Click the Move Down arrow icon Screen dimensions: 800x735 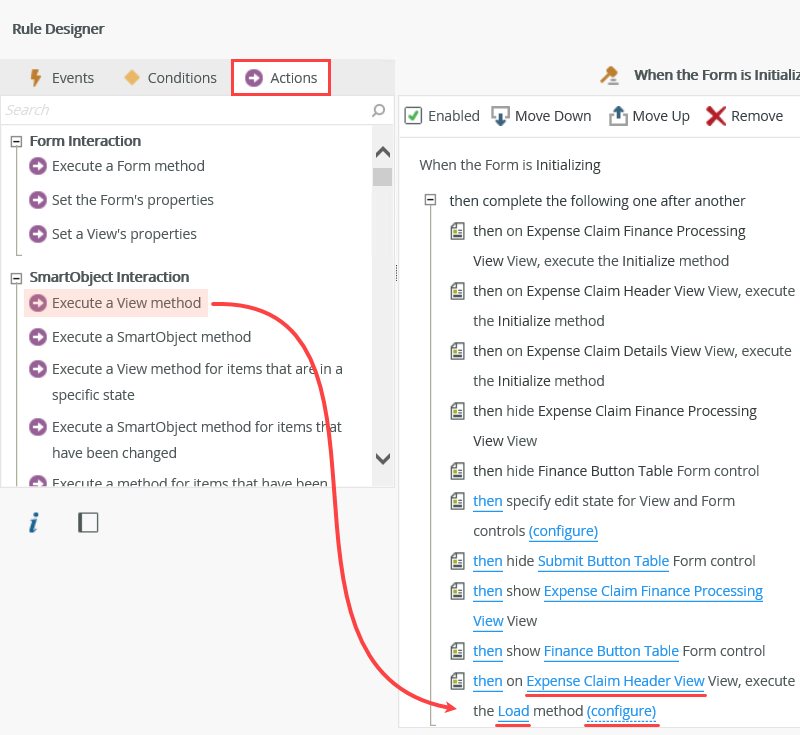pos(500,115)
